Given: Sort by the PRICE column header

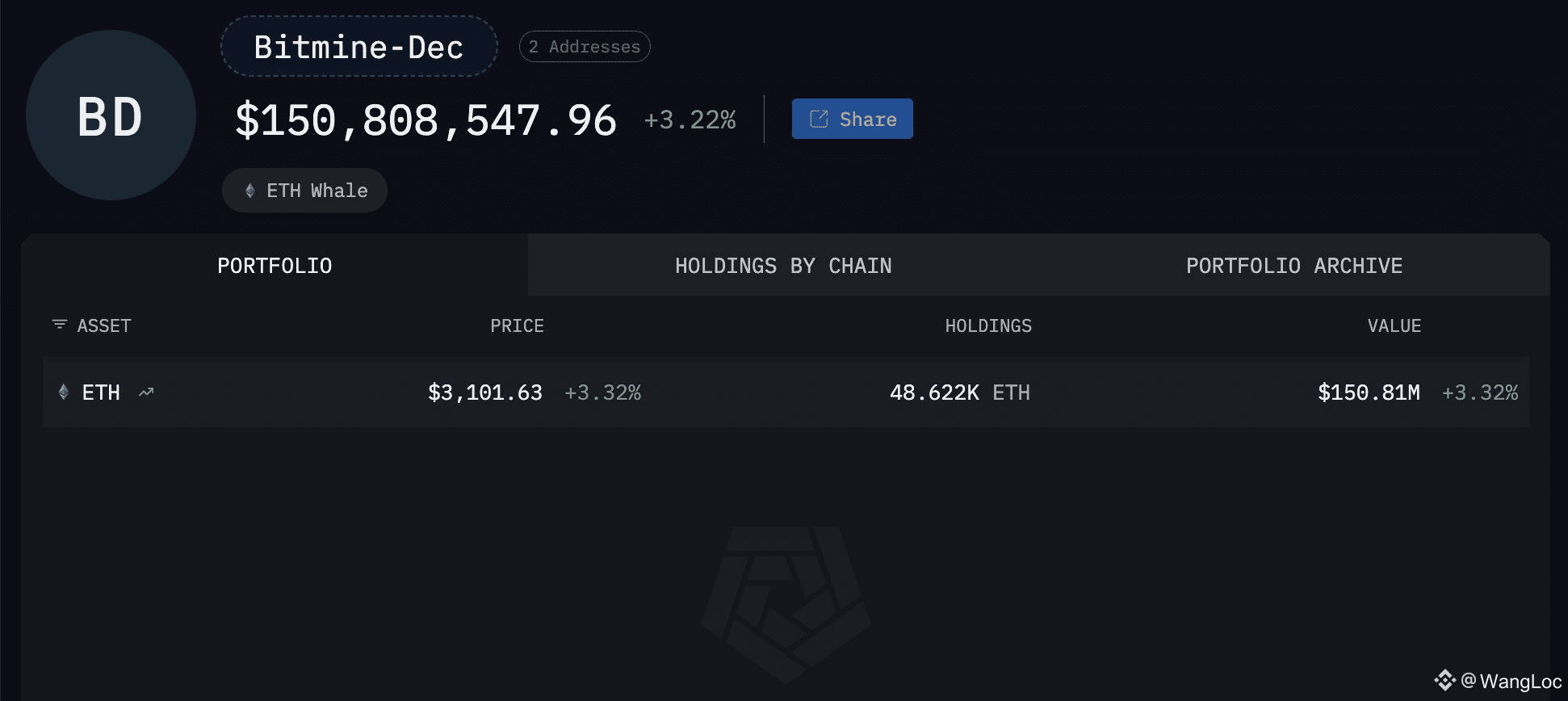Looking at the screenshot, I should tap(517, 325).
